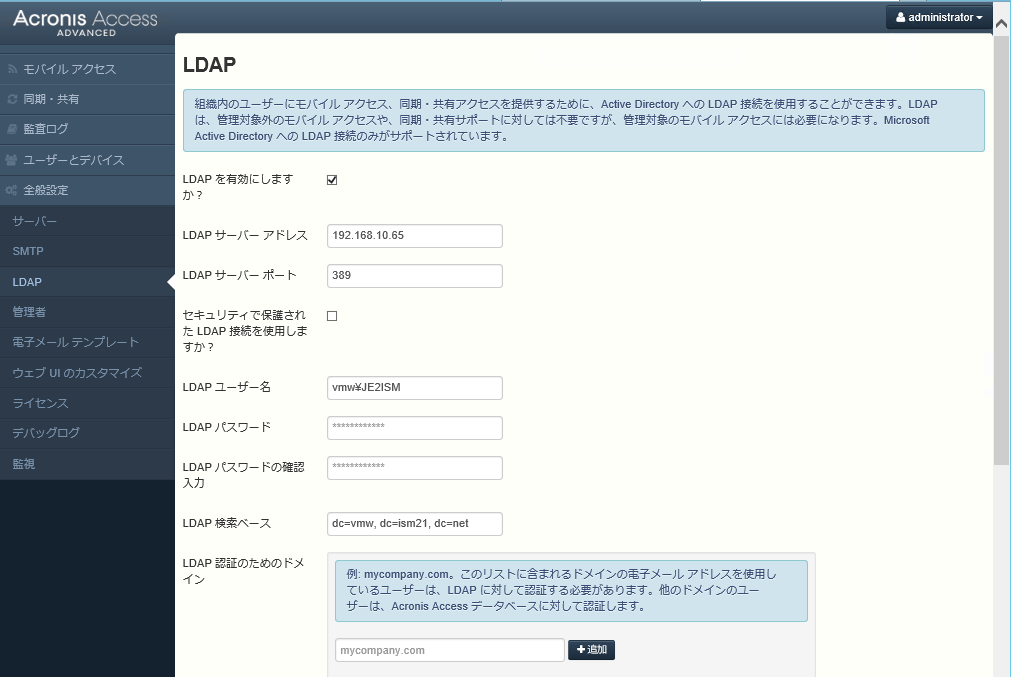
Task: Click the Acronis Access Advanced logo
Action: coord(85,23)
